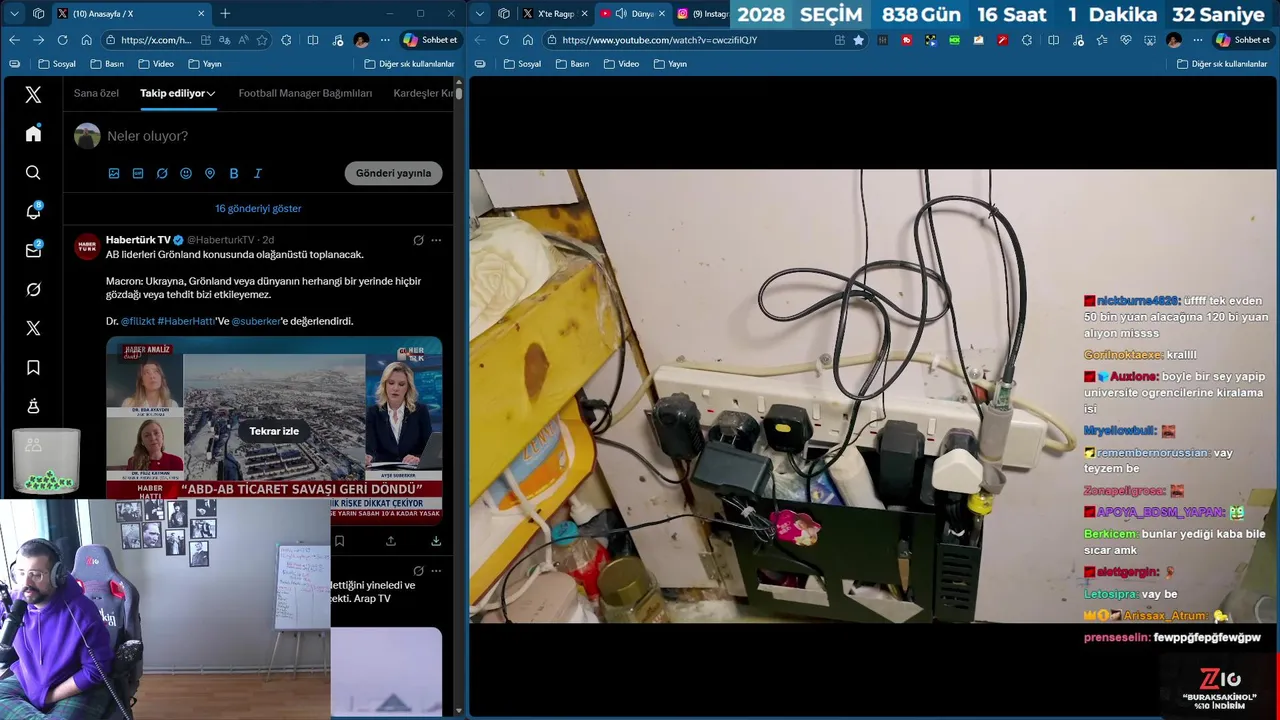This screenshot has width=1280, height=720.
Task: Refresh the YouTube page in right browser
Action: [x=503, y=40]
